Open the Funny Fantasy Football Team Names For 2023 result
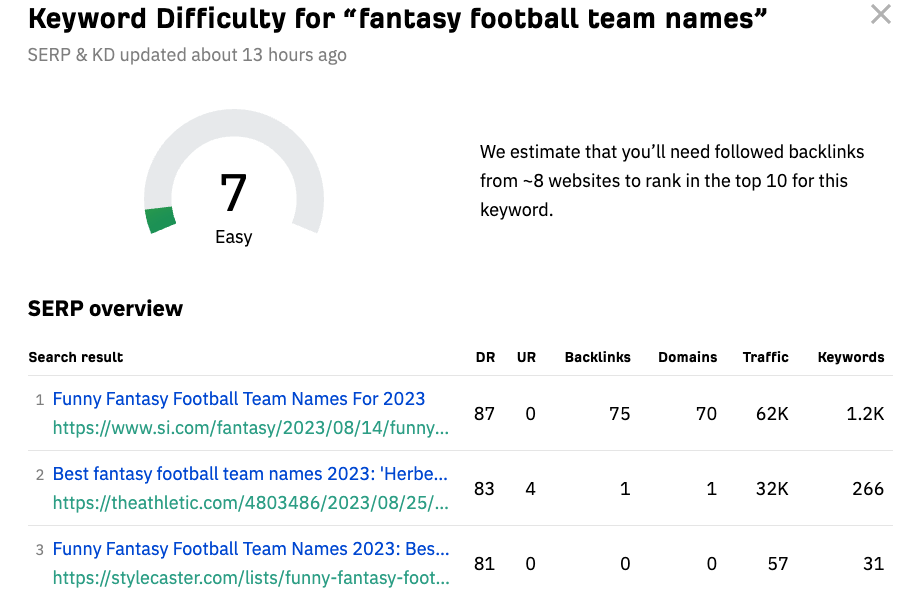The width and height of the screenshot is (924, 599). point(238,399)
